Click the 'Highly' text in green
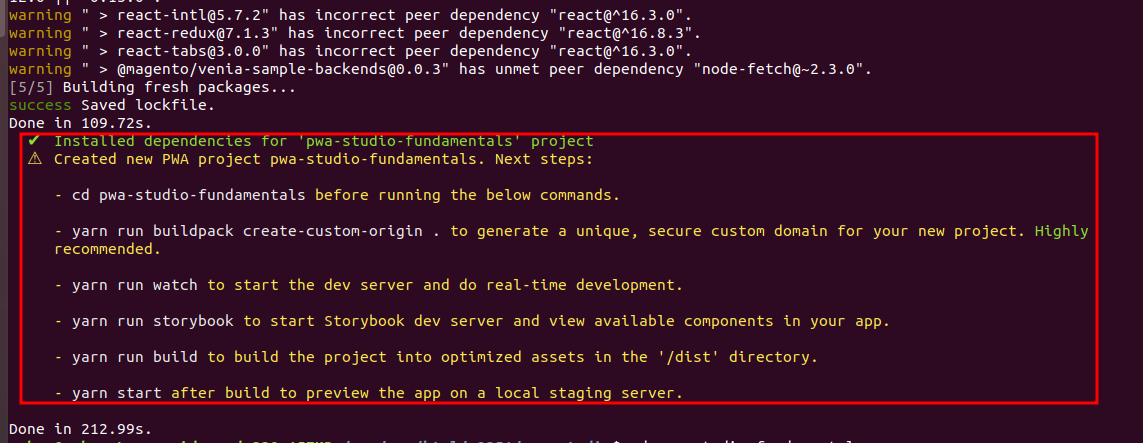1143x443 pixels. tap(1061, 232)
